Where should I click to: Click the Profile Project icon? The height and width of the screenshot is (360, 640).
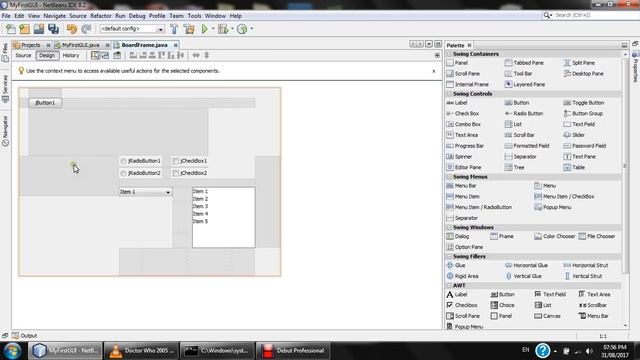coord(242,29)
